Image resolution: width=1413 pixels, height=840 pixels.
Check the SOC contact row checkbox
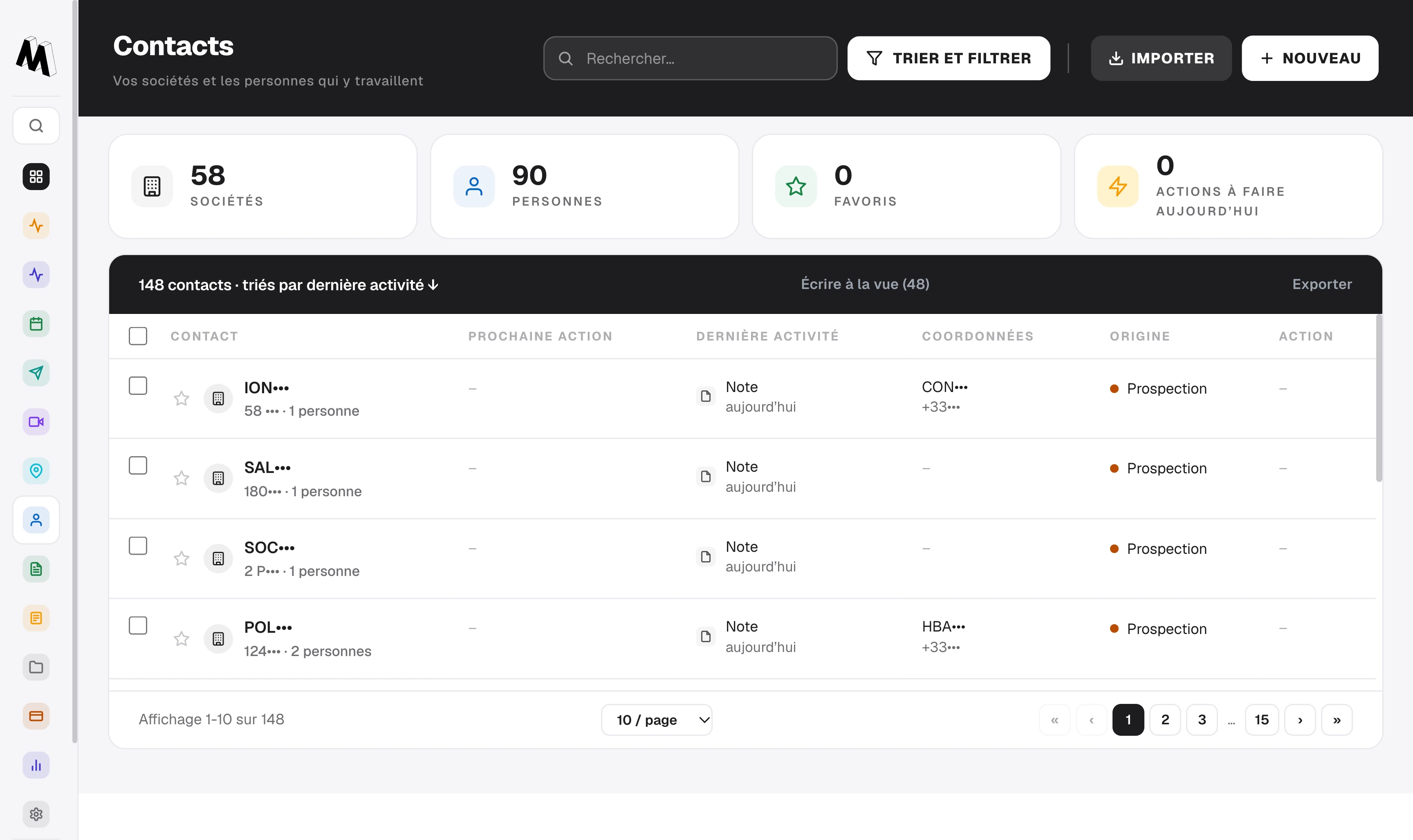click(x=137, y=546)
